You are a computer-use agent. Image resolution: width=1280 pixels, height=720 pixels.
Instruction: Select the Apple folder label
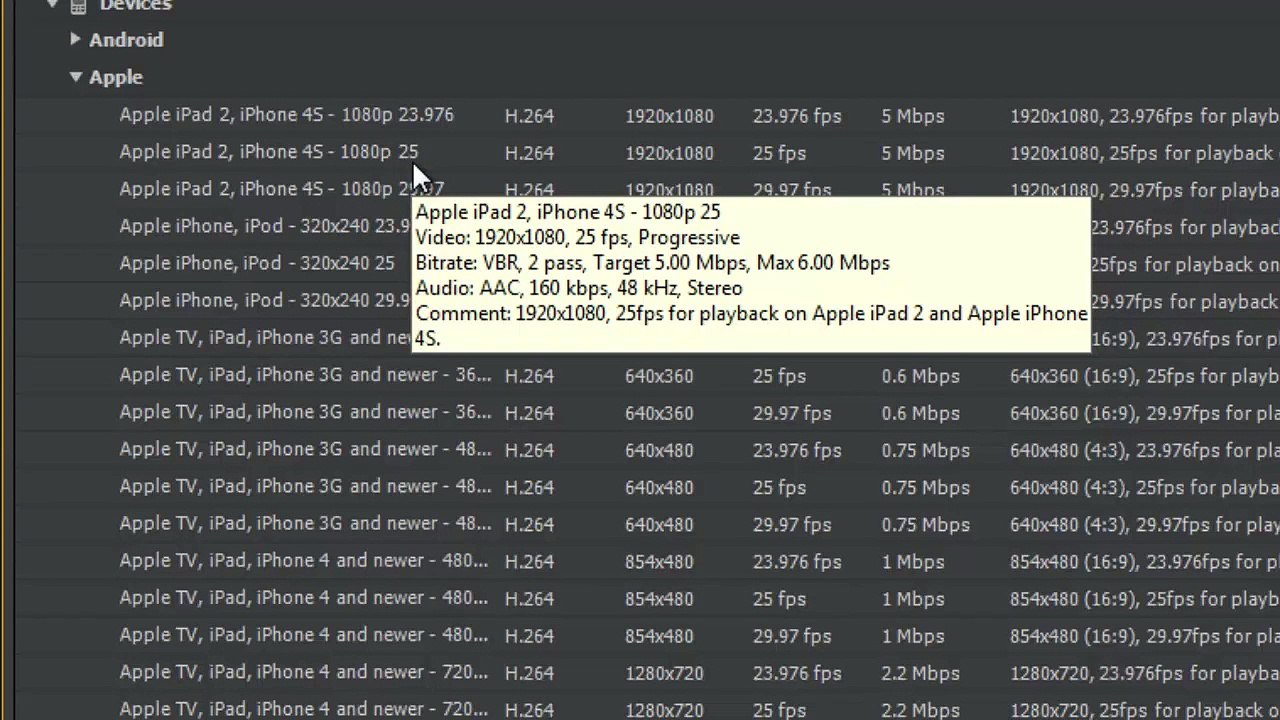click(x=116, y=77)
